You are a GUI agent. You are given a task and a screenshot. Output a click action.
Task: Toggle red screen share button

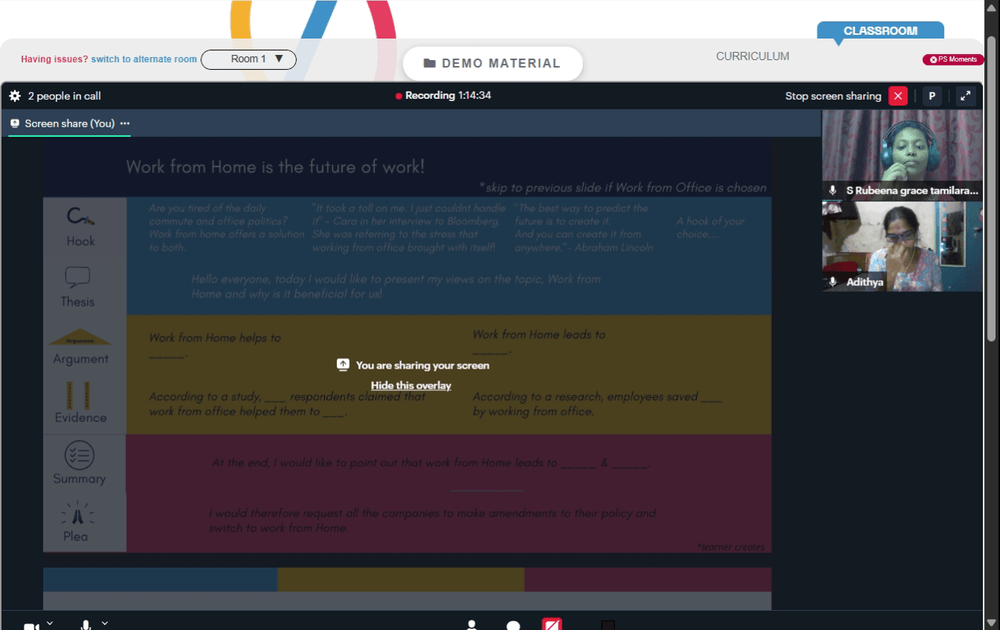[x=552, y=624]
